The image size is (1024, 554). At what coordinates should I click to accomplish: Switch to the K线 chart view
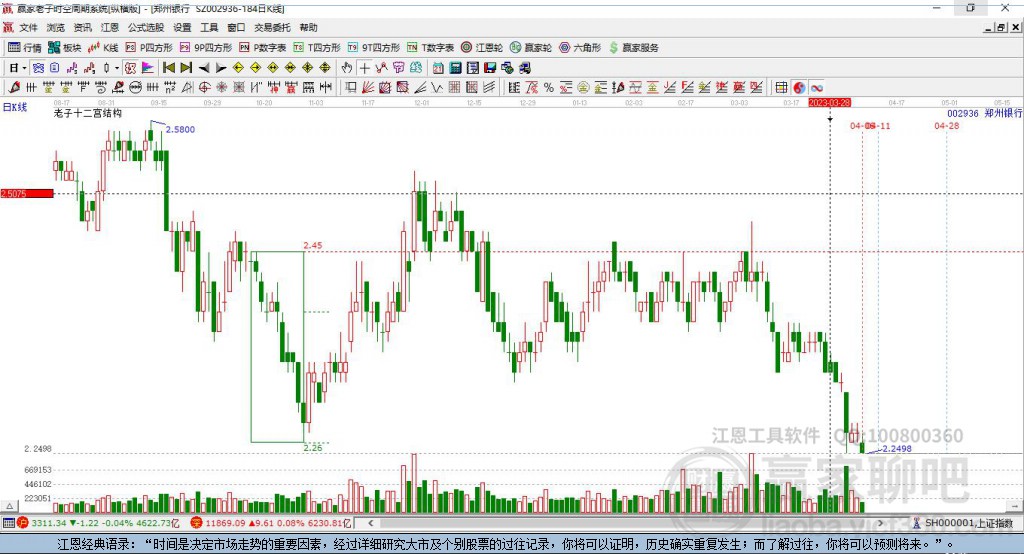click(x=103, y=48)
